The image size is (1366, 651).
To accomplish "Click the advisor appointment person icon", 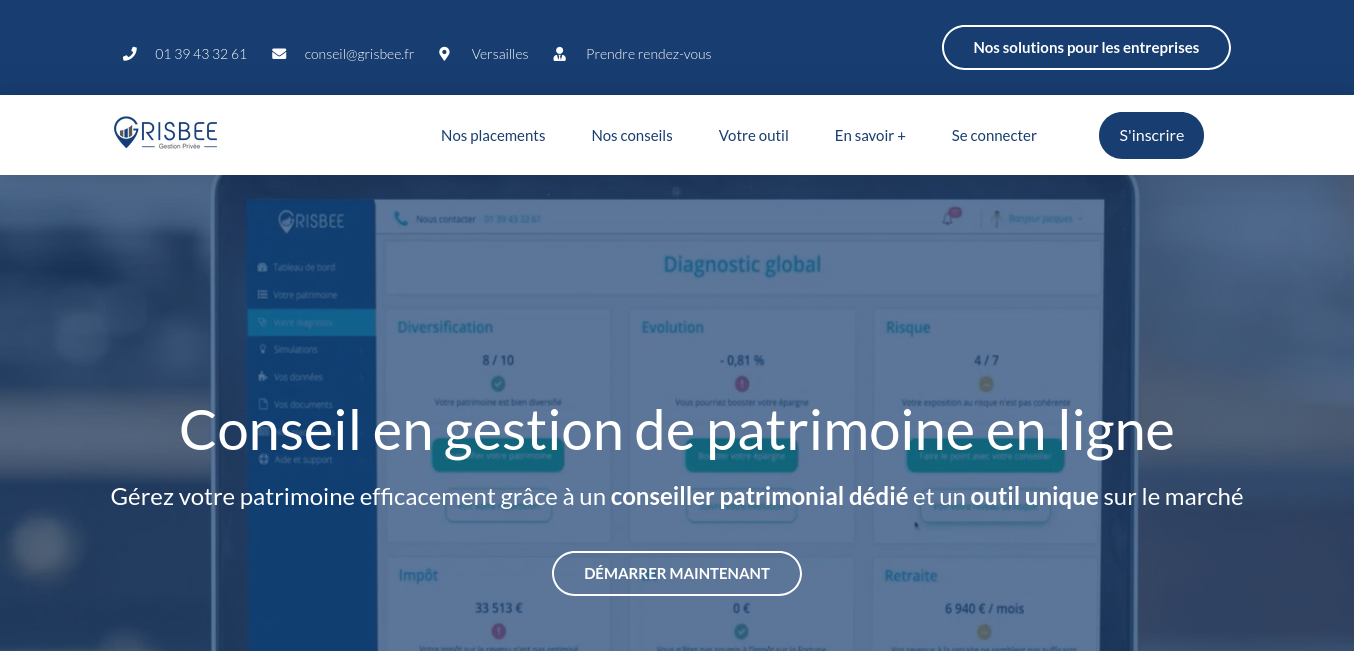I will point(560,54).
